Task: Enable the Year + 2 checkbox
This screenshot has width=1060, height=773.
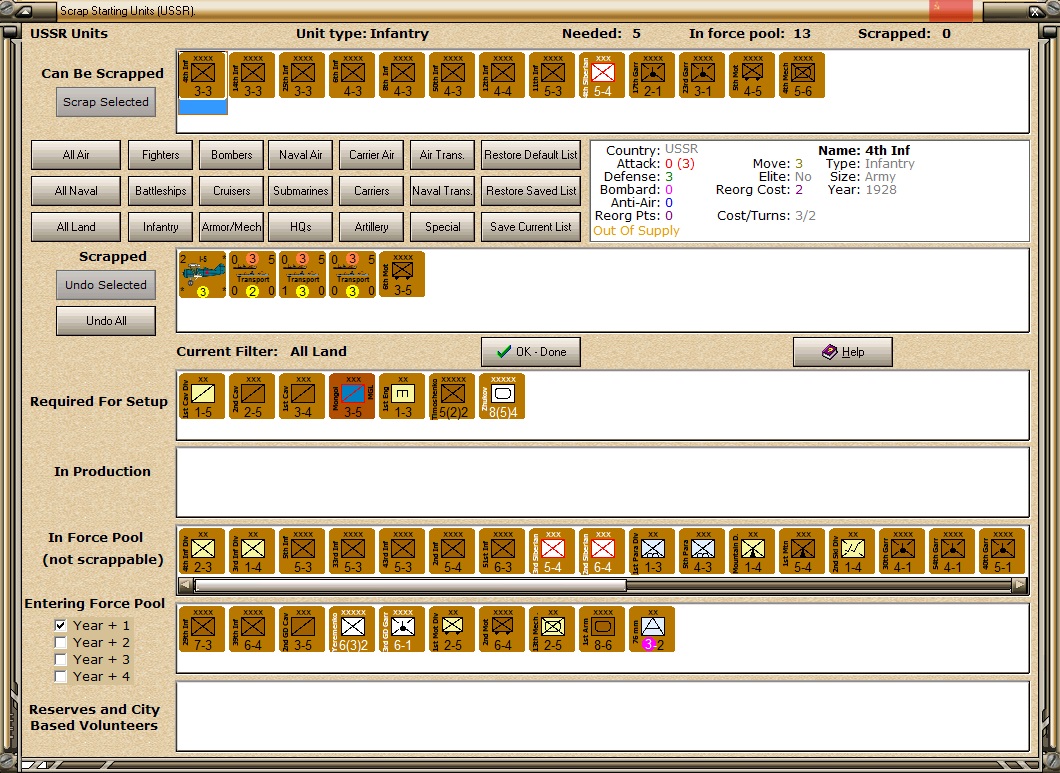Action: (61, 642)
